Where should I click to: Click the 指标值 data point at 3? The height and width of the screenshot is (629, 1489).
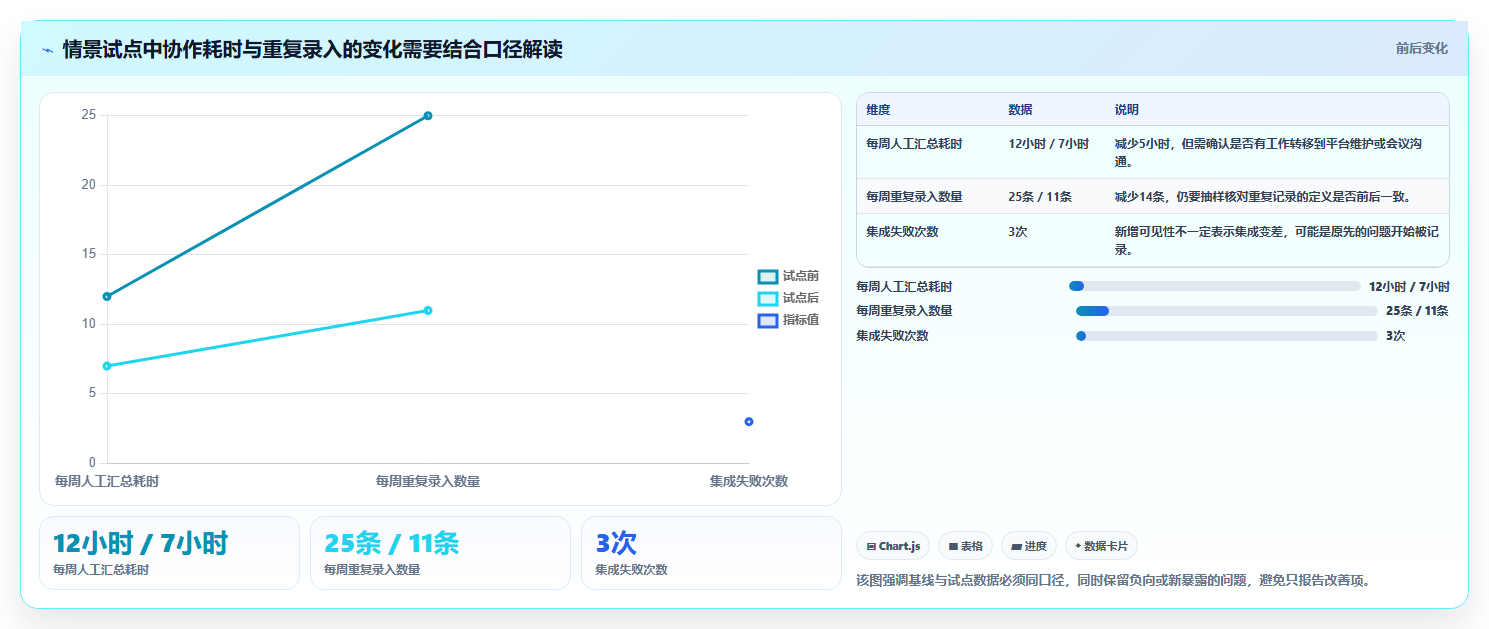749,421
